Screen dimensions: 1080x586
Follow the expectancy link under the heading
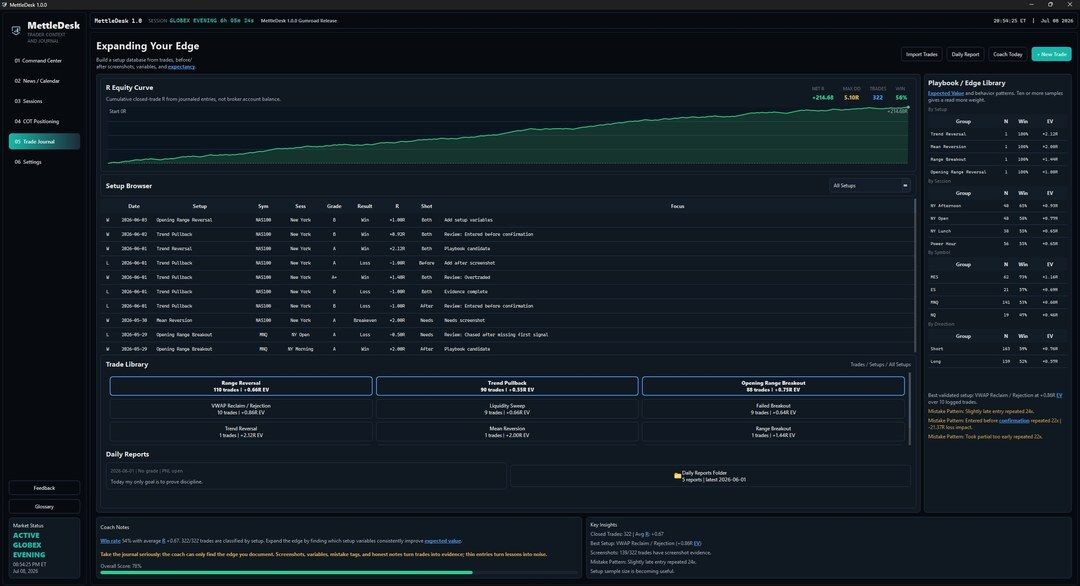pos(181,67)
